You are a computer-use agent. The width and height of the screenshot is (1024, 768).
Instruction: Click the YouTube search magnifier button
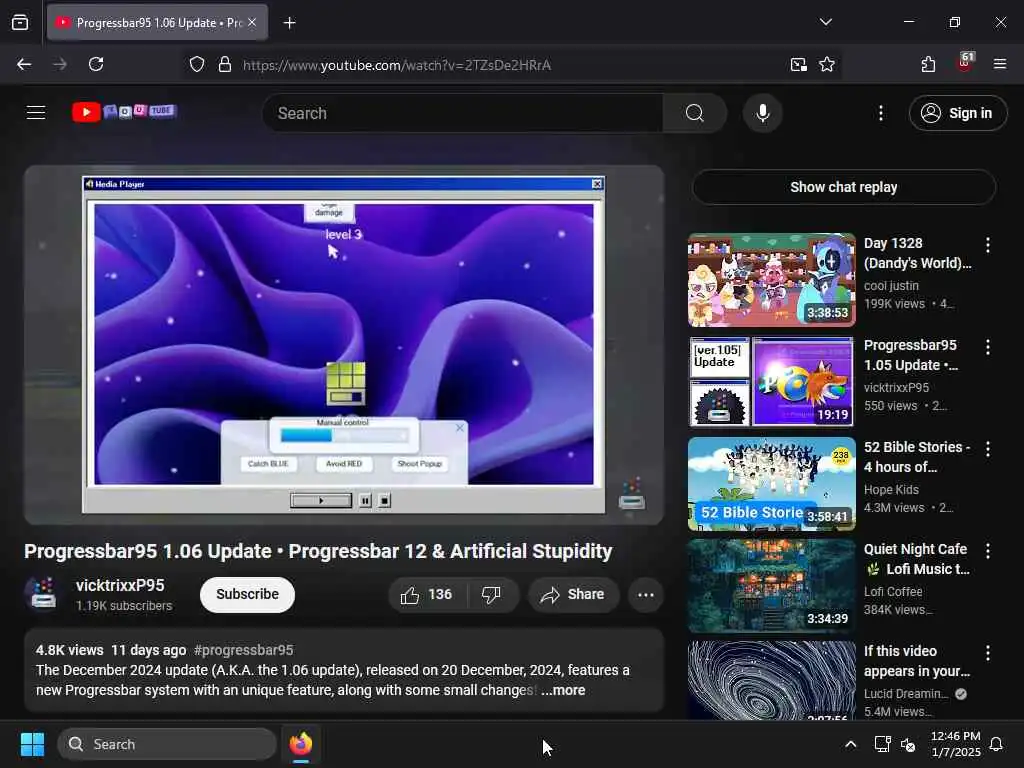[x=695, y=113]
